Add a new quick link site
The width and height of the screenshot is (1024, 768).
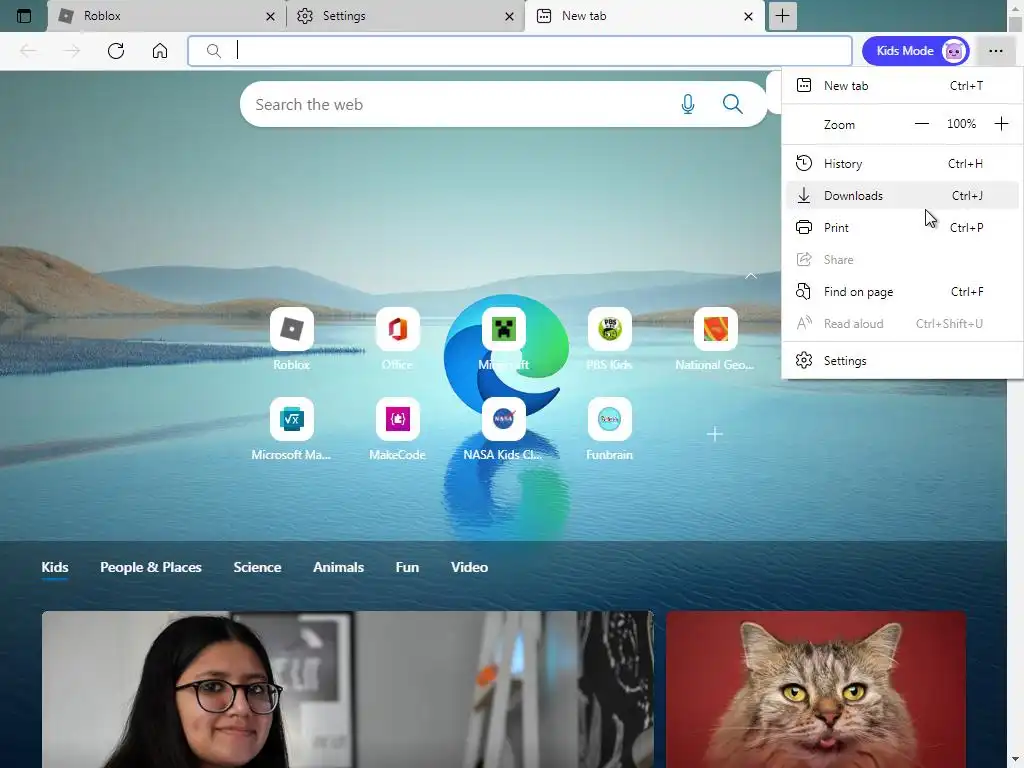tap(714, 434)
